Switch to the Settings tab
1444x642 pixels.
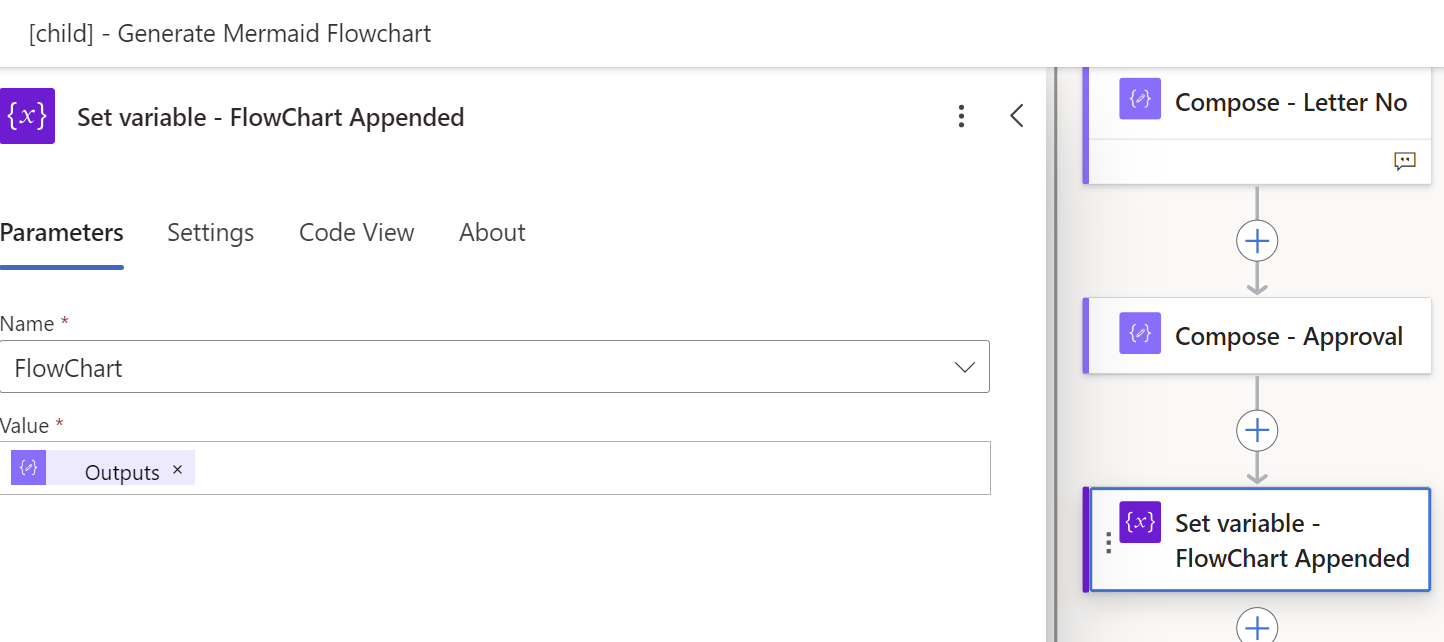click(x=210, y=232)
